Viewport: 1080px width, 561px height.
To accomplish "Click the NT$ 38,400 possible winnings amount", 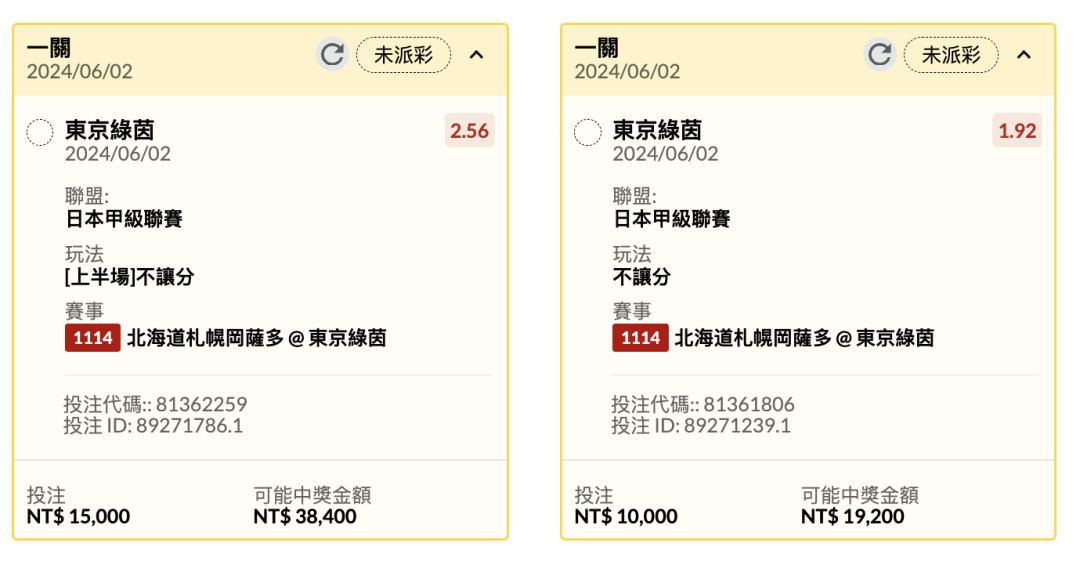I will (304, 517).
